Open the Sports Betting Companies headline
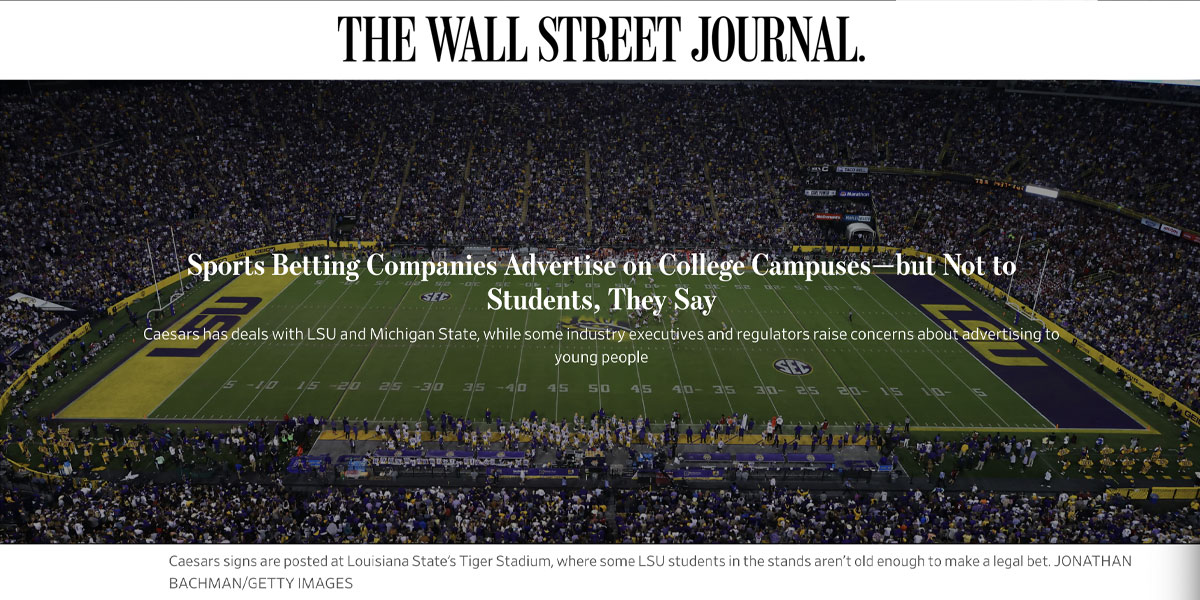 (601, 267)
